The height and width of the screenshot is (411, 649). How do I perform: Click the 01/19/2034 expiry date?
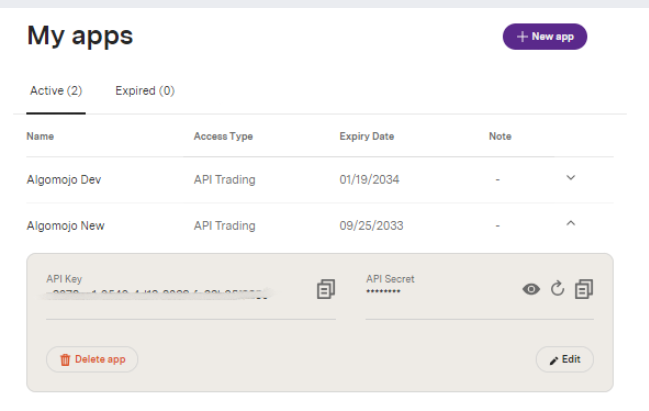pos(371,180)
